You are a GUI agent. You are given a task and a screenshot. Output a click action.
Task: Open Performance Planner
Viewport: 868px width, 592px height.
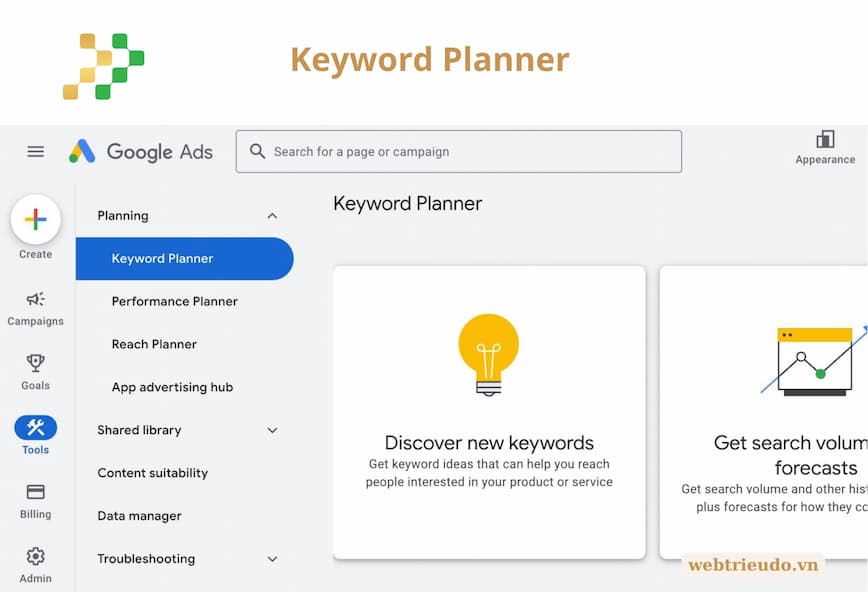(x=174, y=301)
